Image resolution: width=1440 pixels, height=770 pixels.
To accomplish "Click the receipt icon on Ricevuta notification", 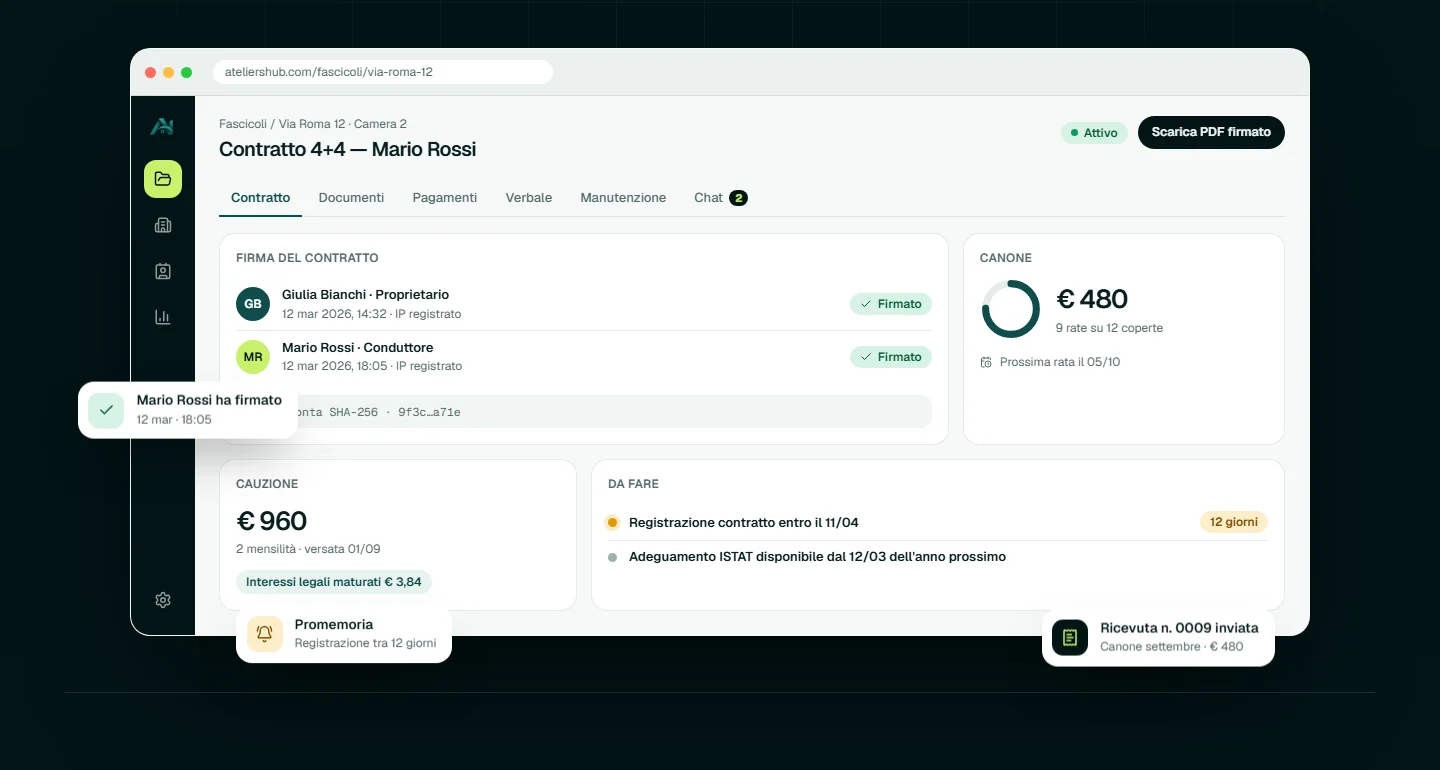I will (x=1070, y=637).
